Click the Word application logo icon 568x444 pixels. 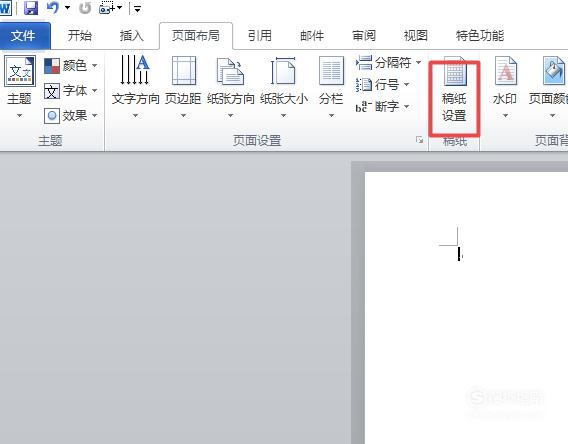5,8
